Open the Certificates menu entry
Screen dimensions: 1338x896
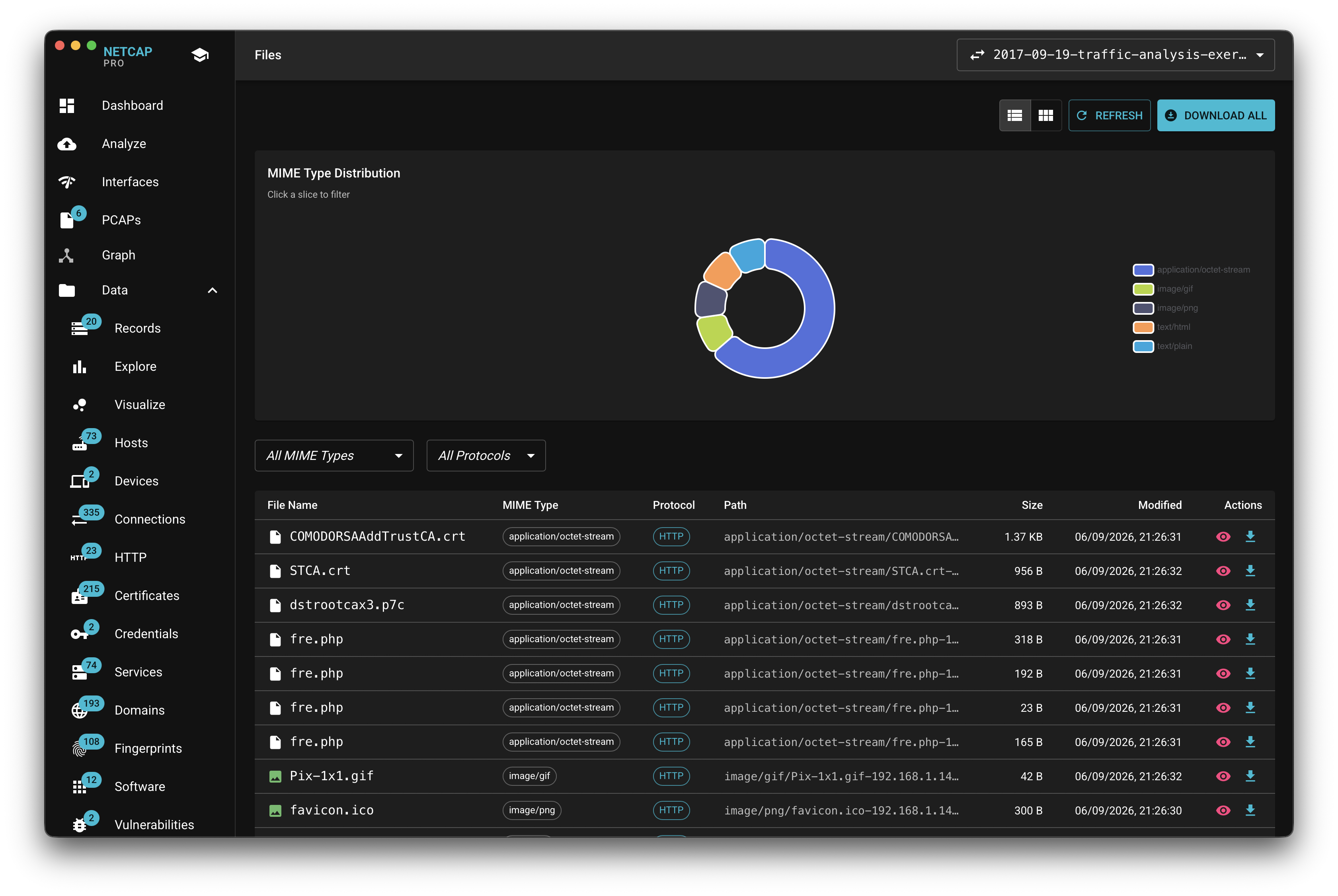click(147, 596)
